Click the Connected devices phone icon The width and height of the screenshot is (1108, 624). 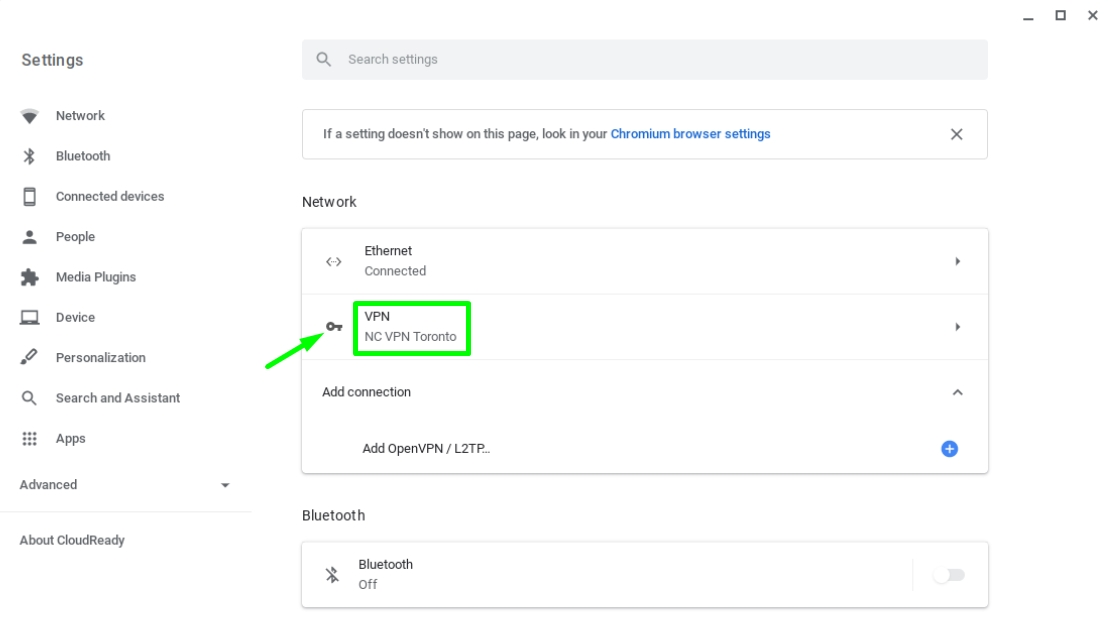tap(29, 196)
